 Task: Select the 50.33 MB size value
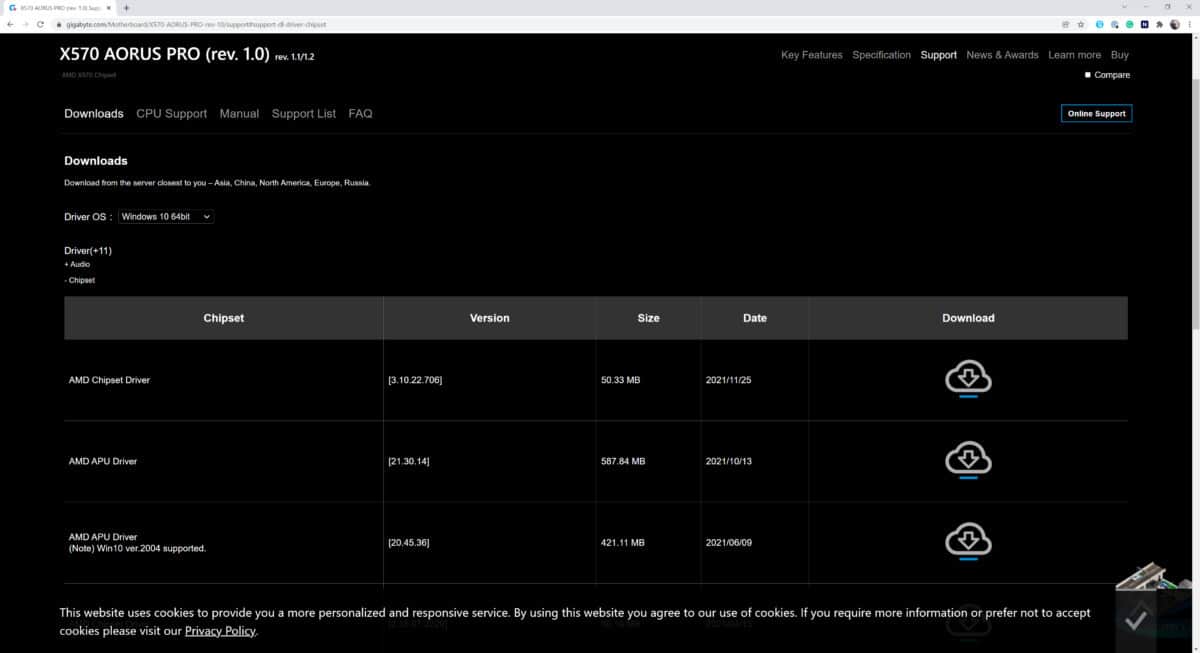coord(620,380)
